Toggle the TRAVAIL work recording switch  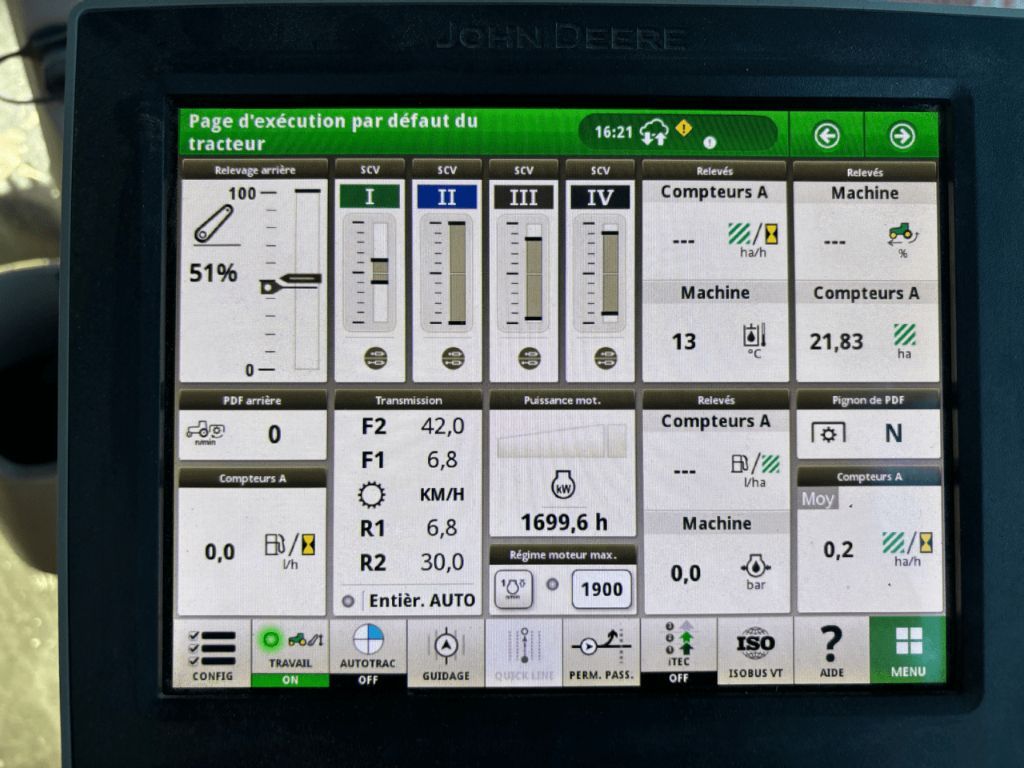290,651
